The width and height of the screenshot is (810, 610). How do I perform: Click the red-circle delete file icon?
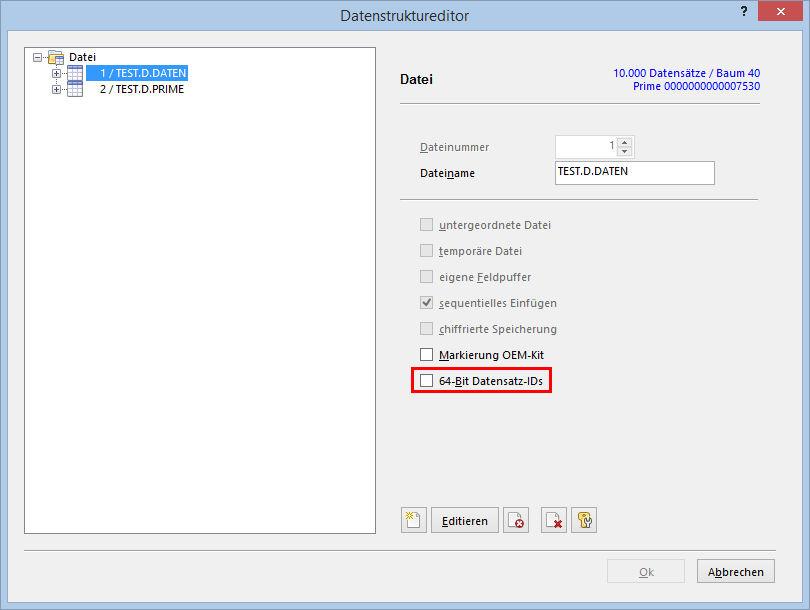point(516,520)
